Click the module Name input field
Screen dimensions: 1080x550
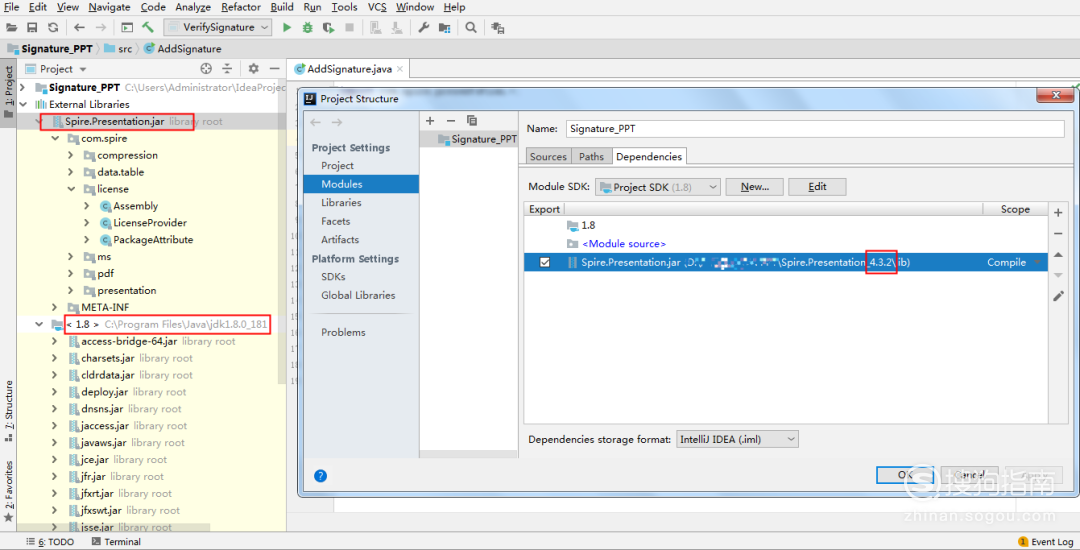tap(815, 129)
